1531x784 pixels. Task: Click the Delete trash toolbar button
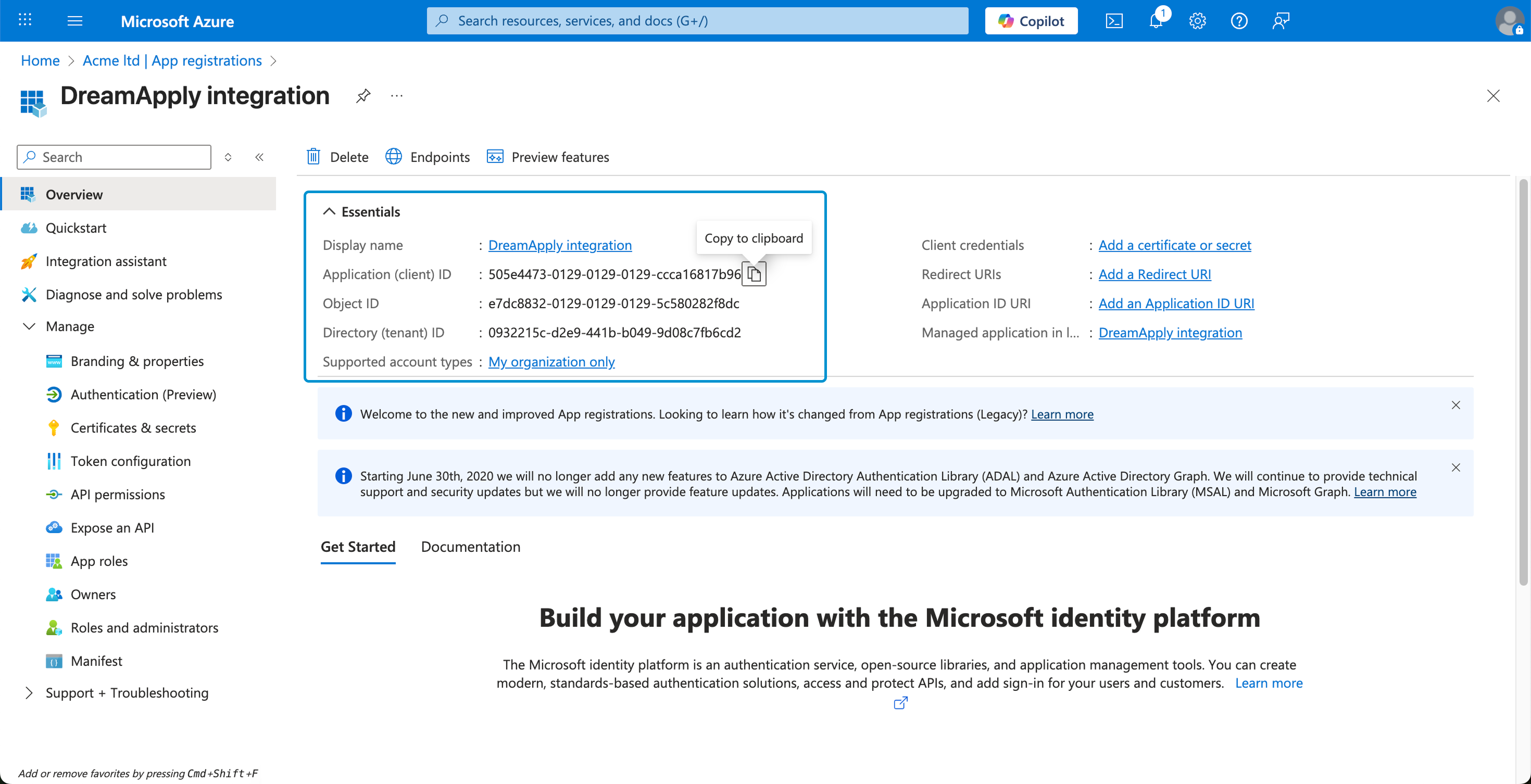[337, 157]
